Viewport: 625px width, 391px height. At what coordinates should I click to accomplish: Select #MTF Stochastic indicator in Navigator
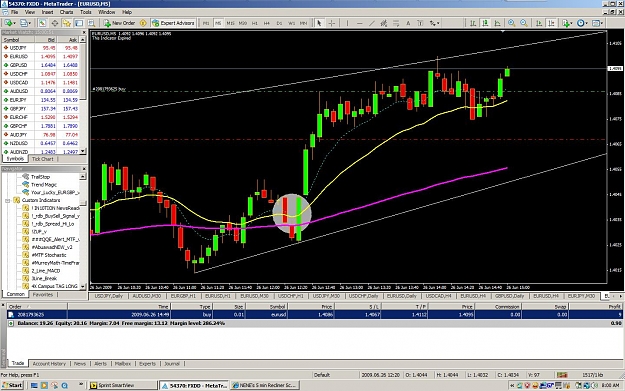[49, 255]
